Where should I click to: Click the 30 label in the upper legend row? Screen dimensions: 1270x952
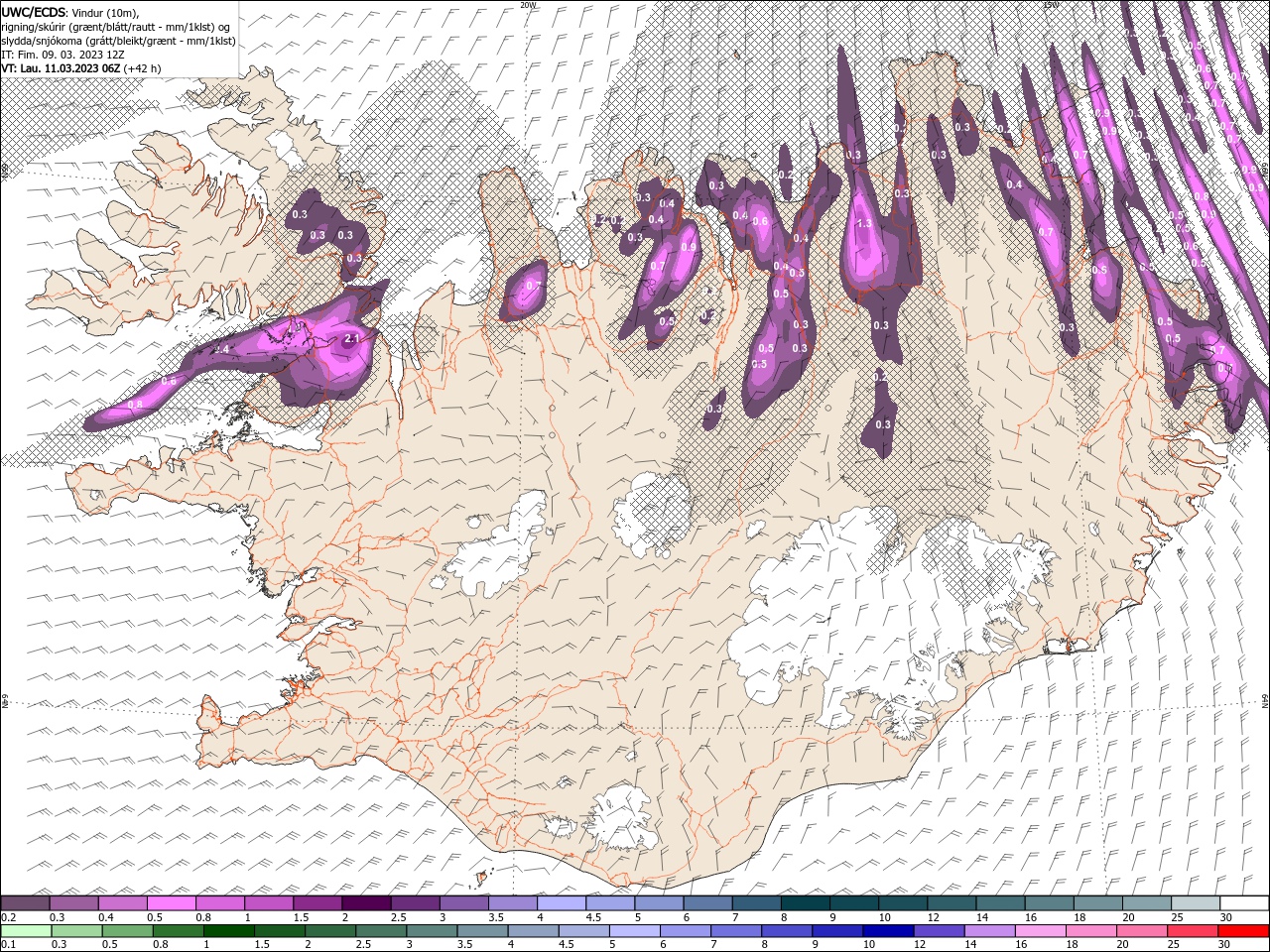tap(1226, 917)
